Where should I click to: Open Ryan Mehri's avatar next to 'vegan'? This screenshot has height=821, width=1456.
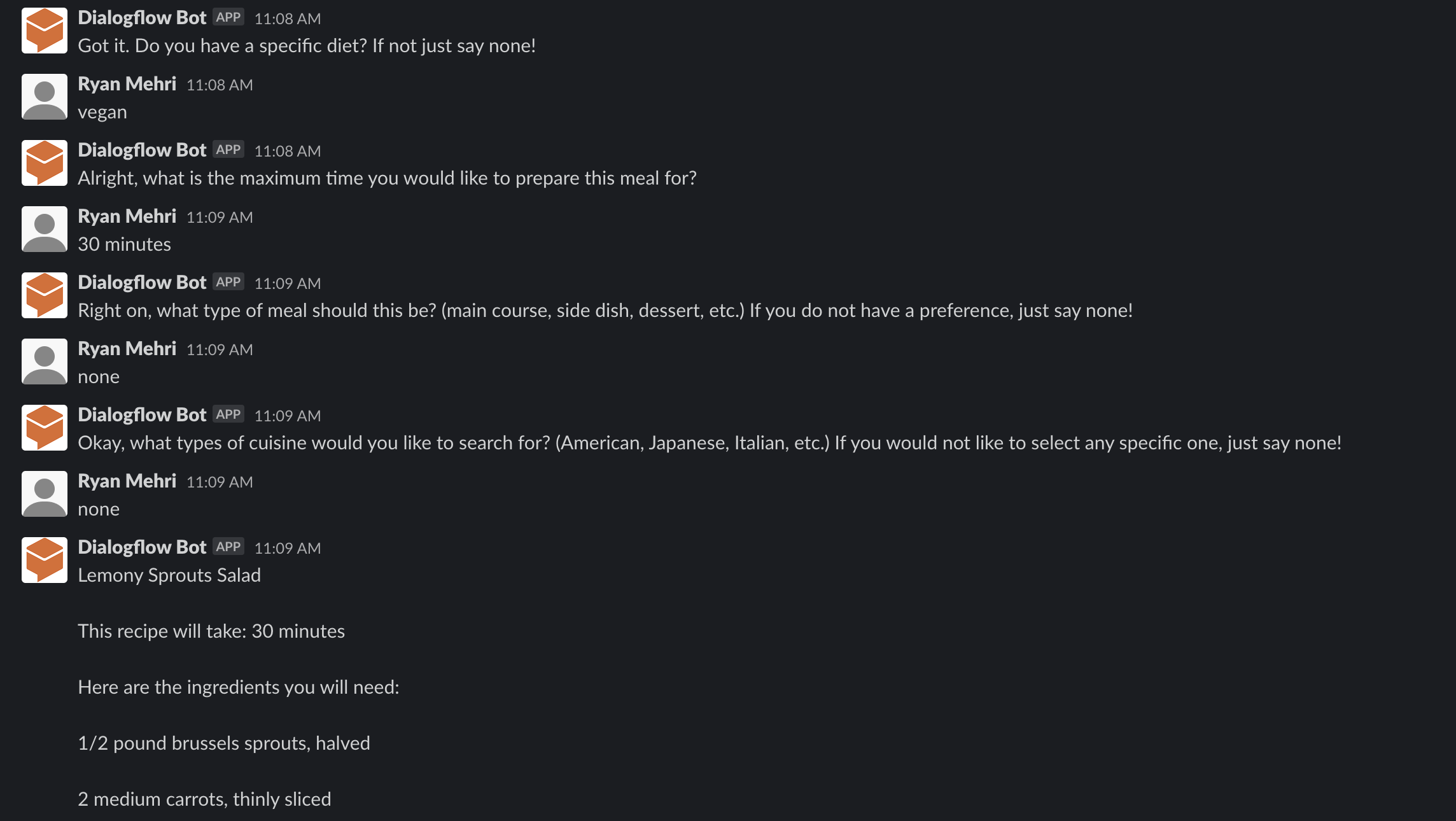45,97
